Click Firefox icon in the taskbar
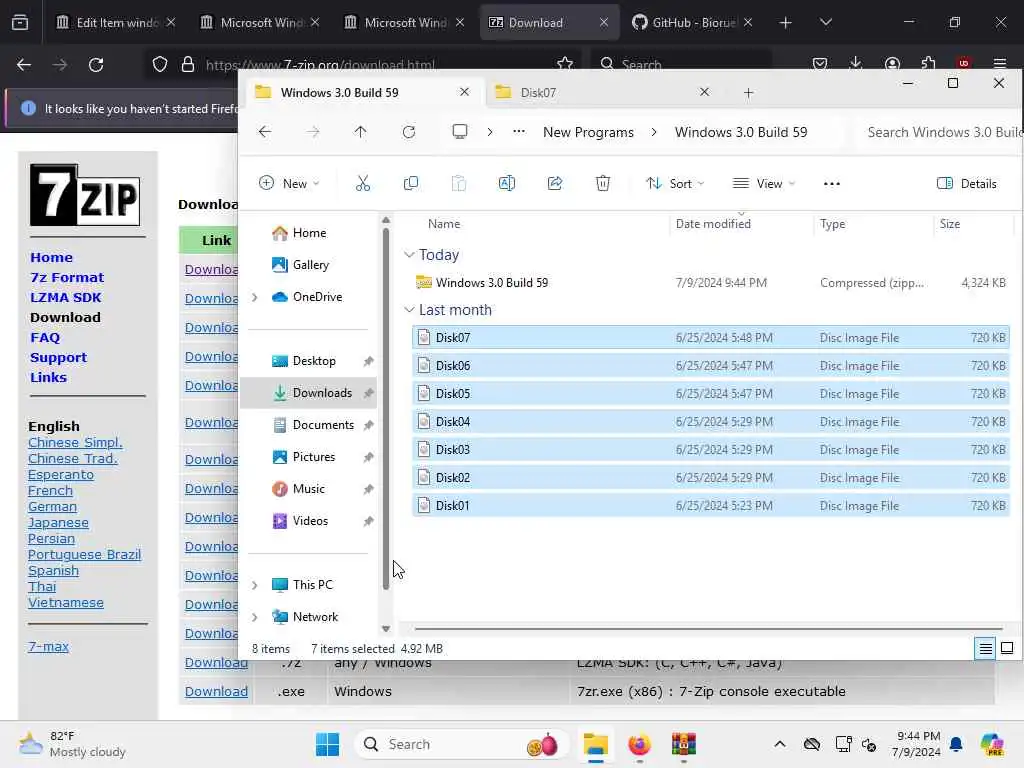The height and width of the screenshot is (768, 1024). [639, 744]
